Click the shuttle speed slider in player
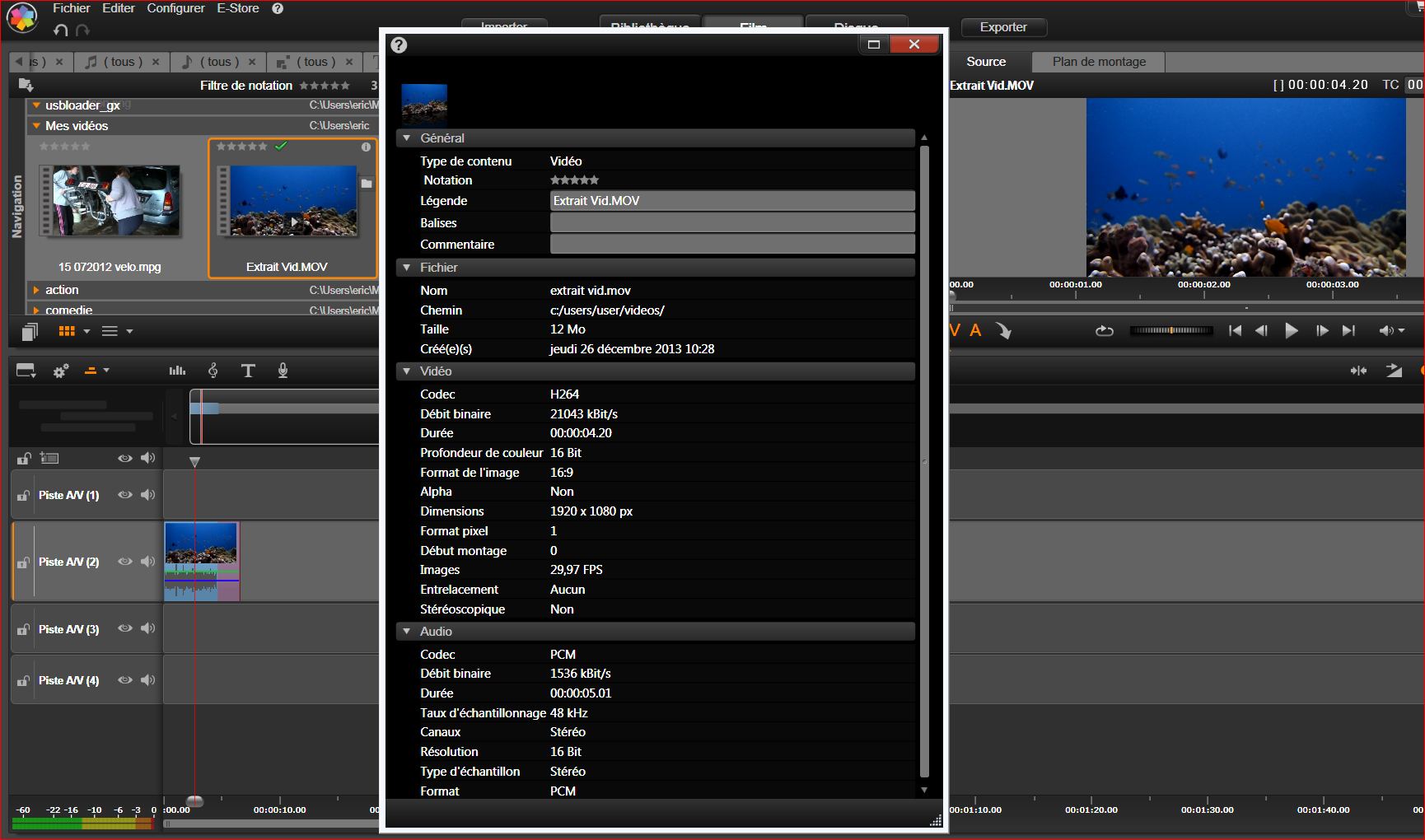The width and height of the screenshot is (1425, 840). (1170, 331)
